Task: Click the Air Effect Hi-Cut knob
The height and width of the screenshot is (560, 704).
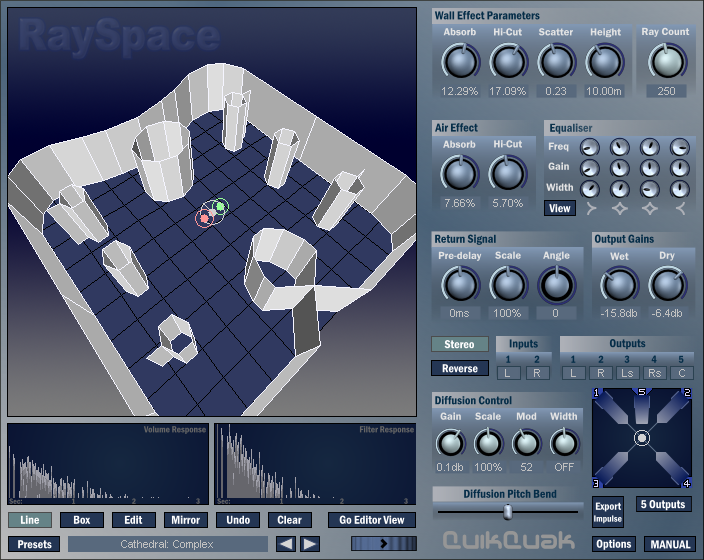Action: 508,174
